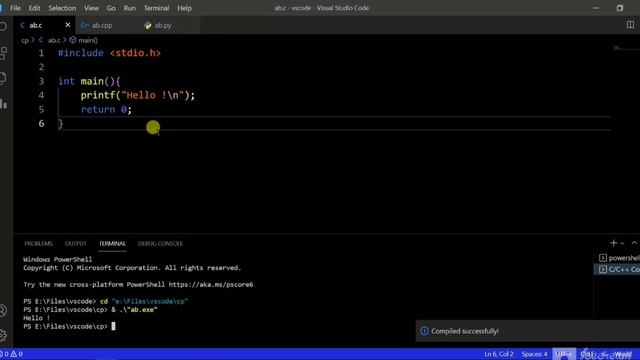640x360 pixels.
Task: Click the Compiled successfully notification
Action: [528, 331]
